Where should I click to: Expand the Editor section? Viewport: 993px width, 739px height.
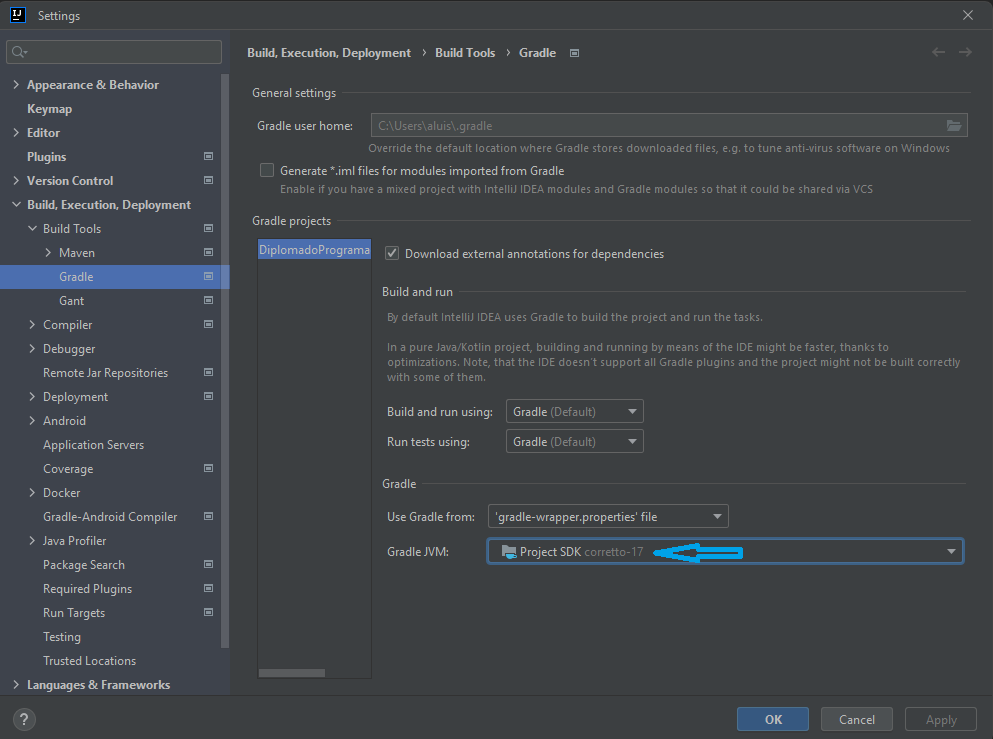[16, 132]
